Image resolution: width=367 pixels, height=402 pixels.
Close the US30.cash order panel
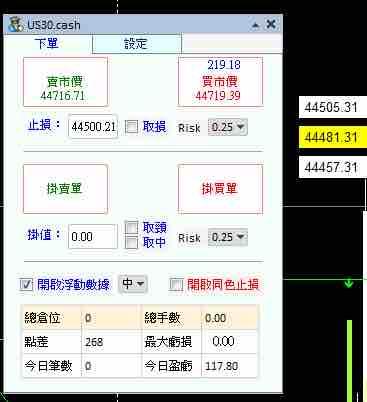pos(271,24)
